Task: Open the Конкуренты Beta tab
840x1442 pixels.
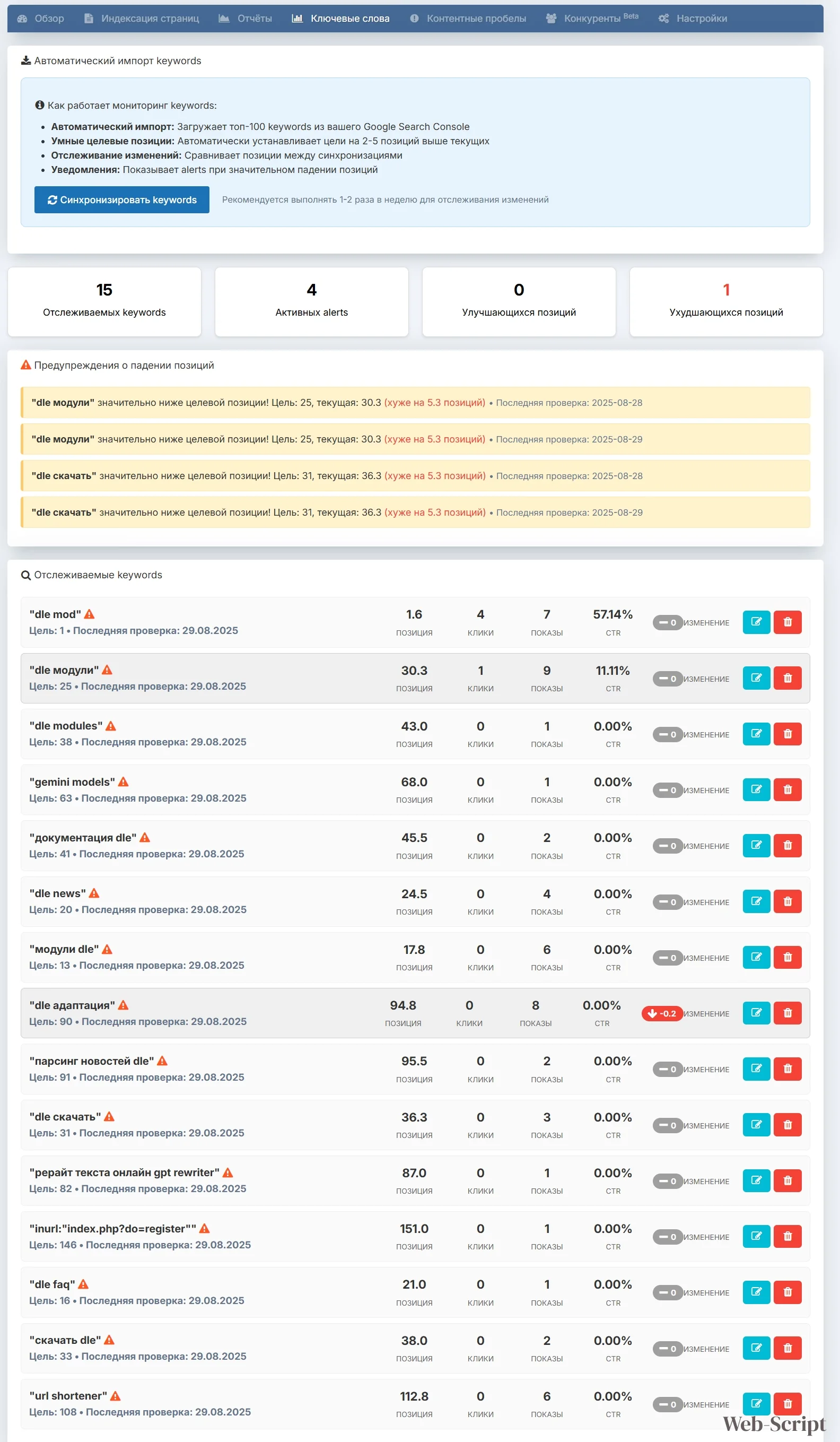Action: pyautogui.click(x=592, y=19)
